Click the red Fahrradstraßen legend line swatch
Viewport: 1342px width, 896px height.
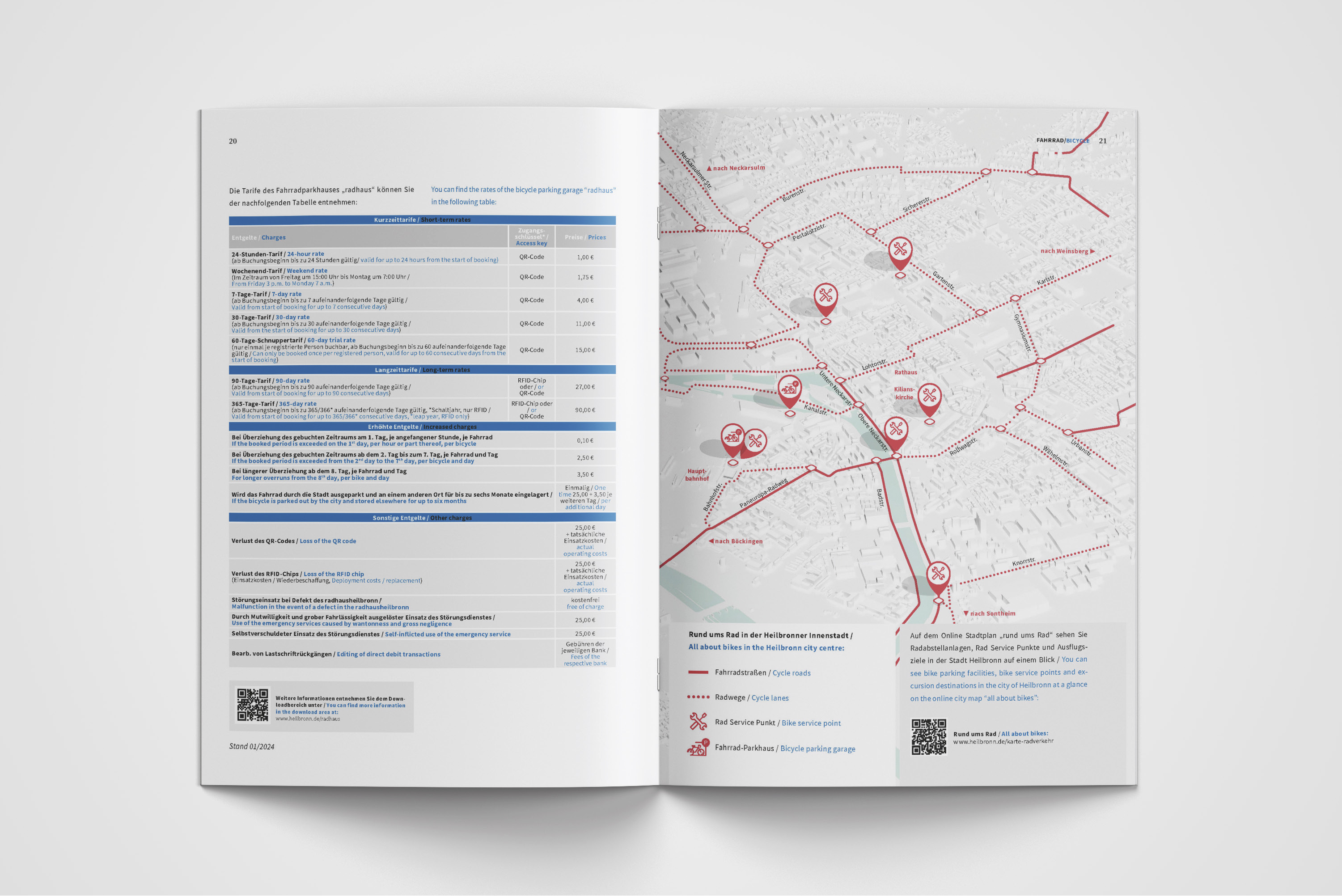(x=698, y=672)
